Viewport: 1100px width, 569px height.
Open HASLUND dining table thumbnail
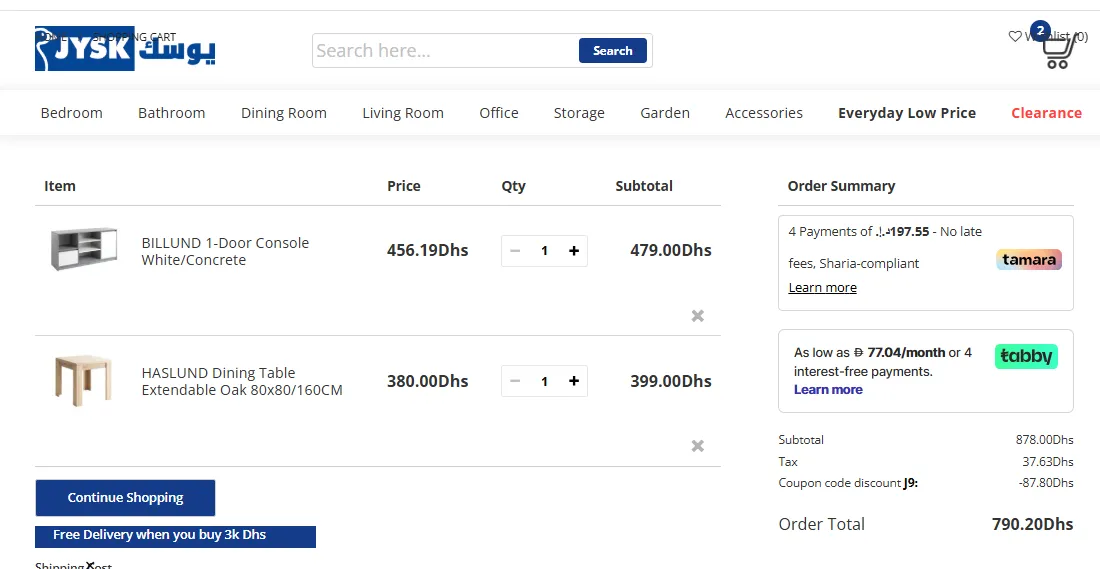83,380
